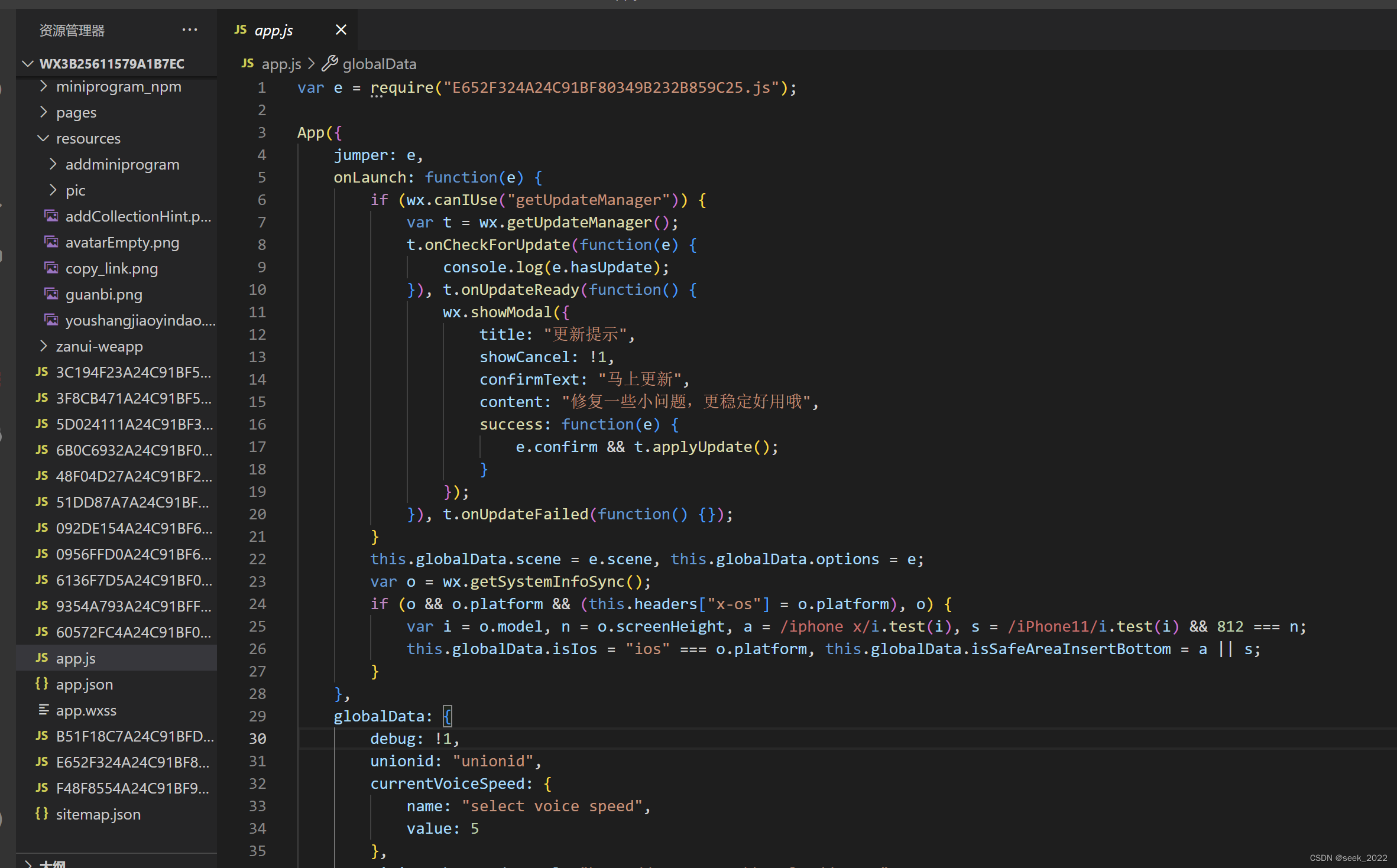The height and width of the screenshot is (868, 1397).
Task: Click the confirmText property on line 14
Action: click(x=529, y=379)
